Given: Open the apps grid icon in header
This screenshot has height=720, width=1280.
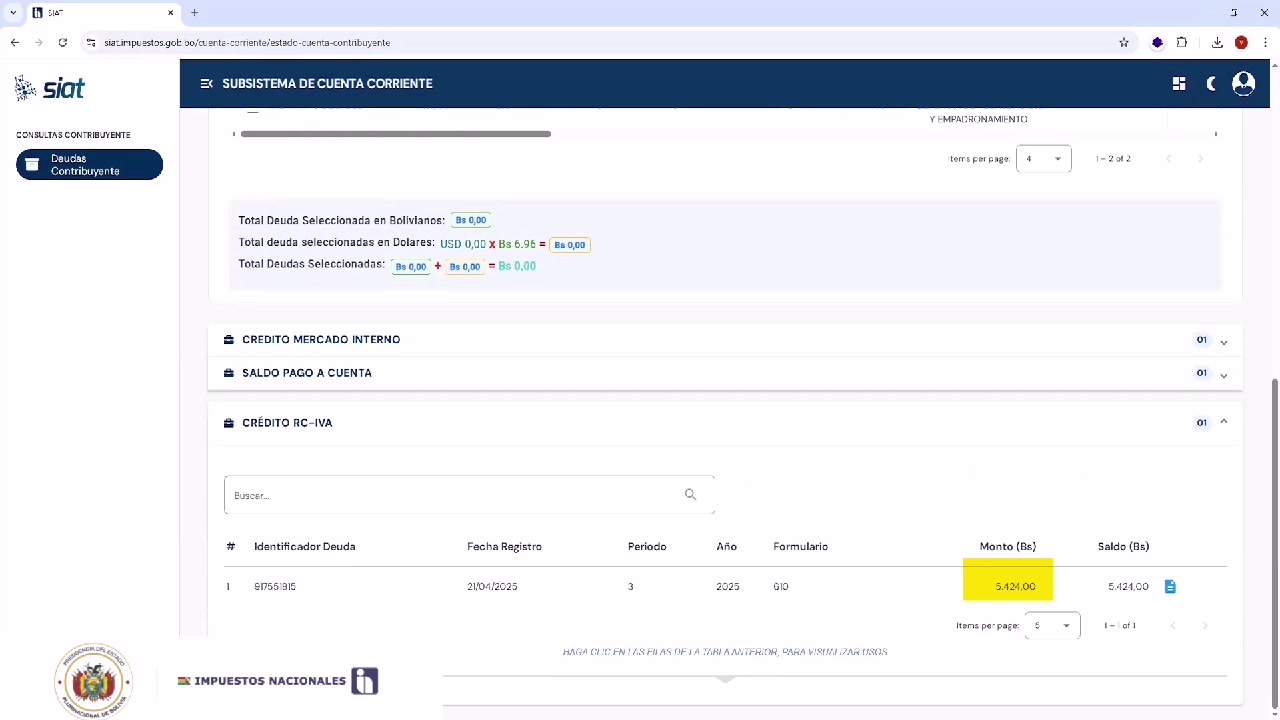Looking at the screenshot, I should coord(1179,84).
